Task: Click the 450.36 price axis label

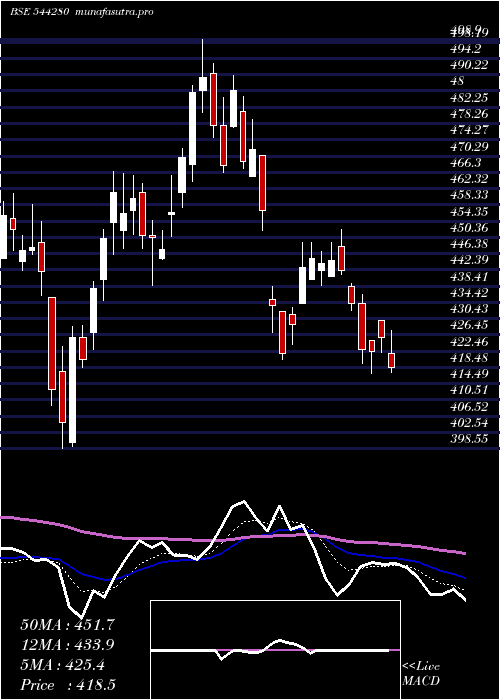Action: pyautogui.click(x=469, y=228)
